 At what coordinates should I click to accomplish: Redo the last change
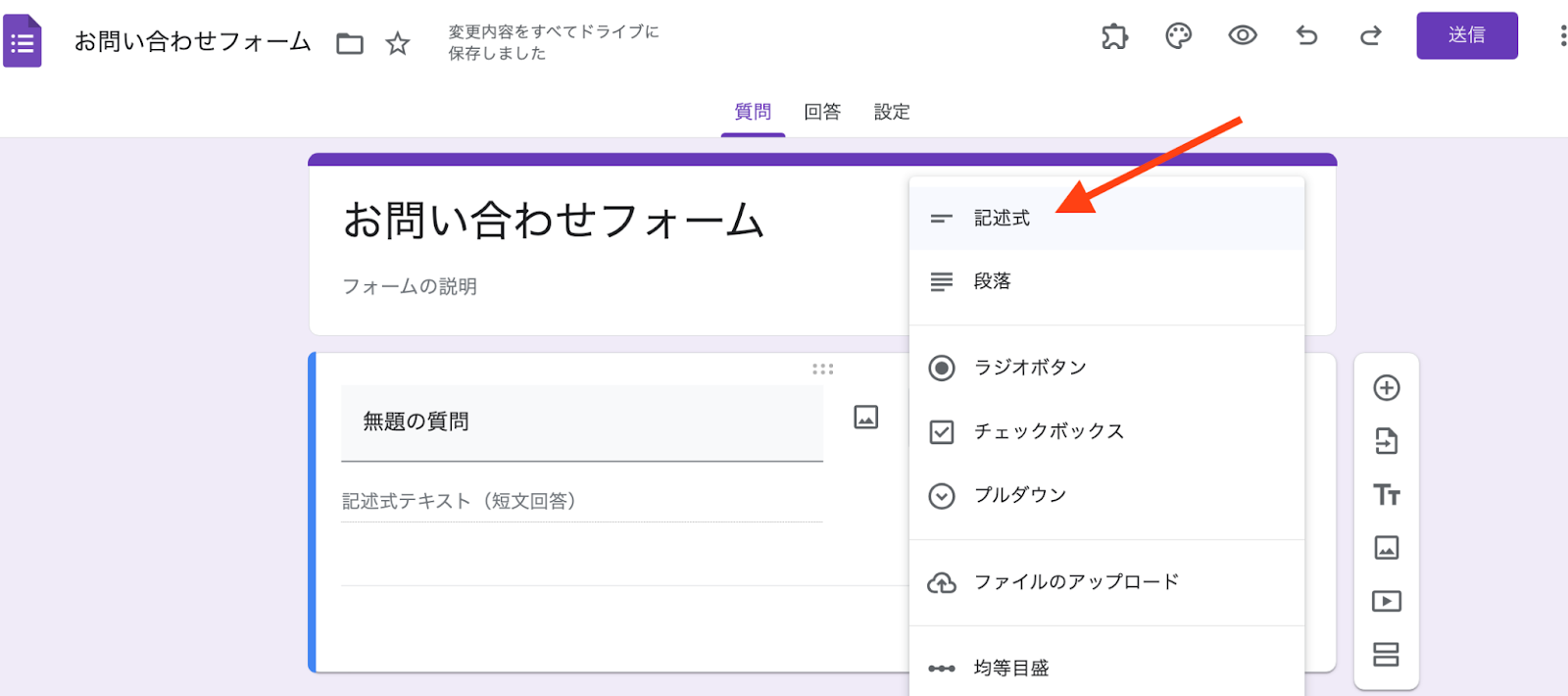click(x=1370, y=36)
